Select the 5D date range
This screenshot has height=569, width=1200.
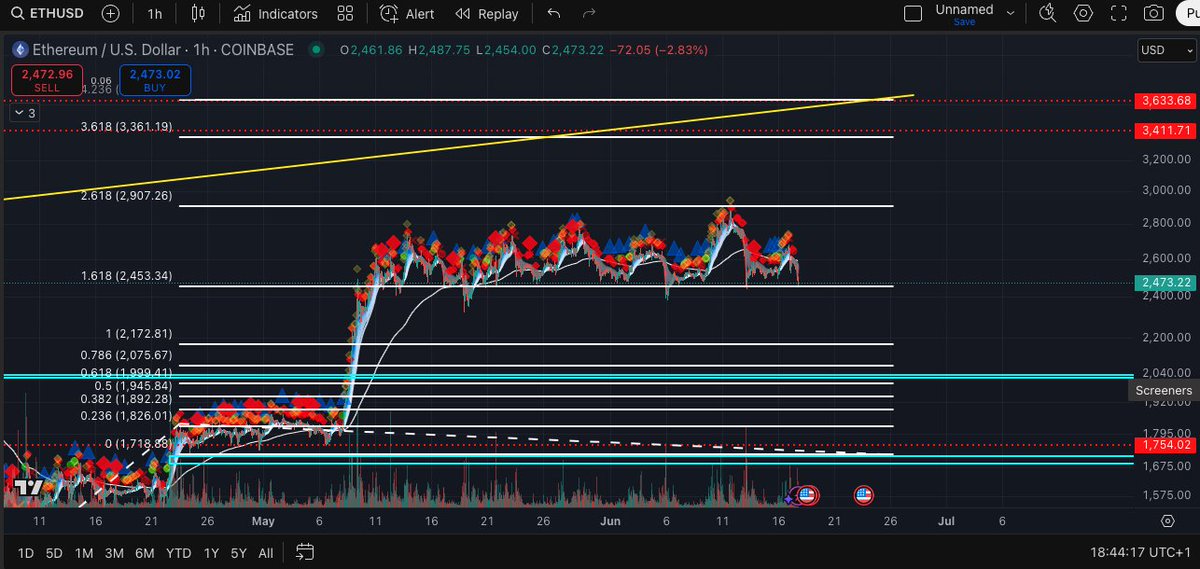[55, 552]
